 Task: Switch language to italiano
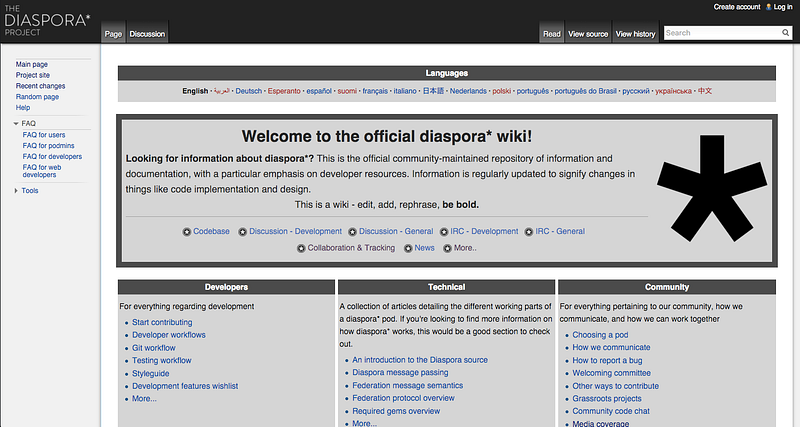405,91
